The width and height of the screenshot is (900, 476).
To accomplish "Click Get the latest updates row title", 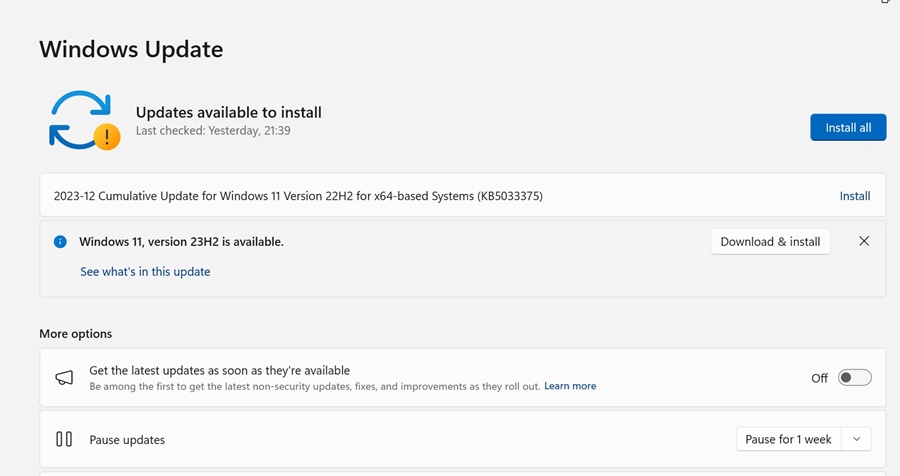I will (x=219, y=370).
